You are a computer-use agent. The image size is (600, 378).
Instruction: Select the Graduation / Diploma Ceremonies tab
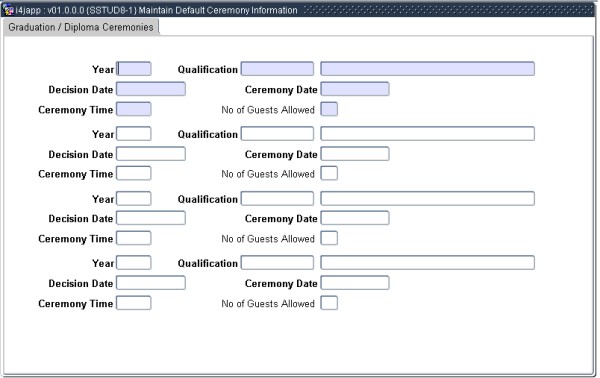pos(81,28)
